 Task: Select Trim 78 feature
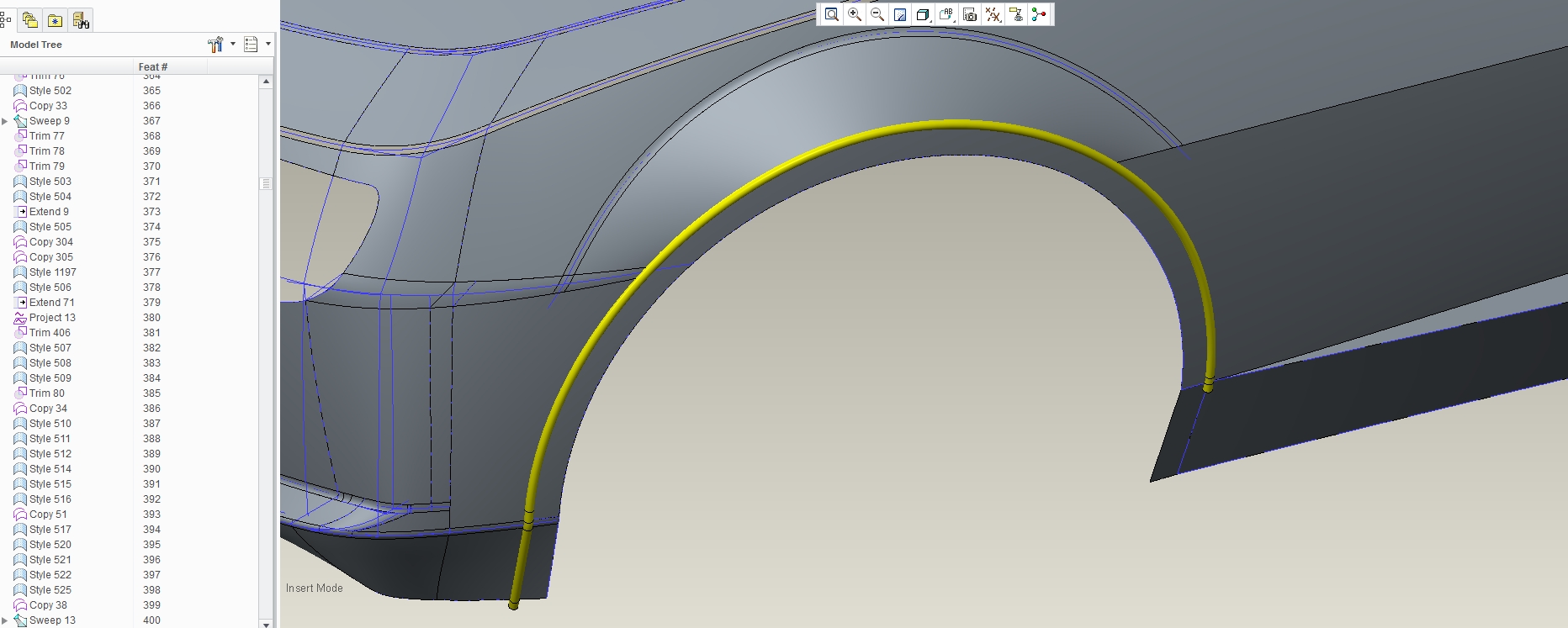(47, 151)
